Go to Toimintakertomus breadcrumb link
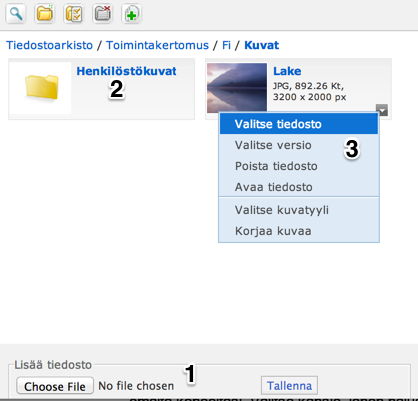Screen dimensions: 418x401 157,45
